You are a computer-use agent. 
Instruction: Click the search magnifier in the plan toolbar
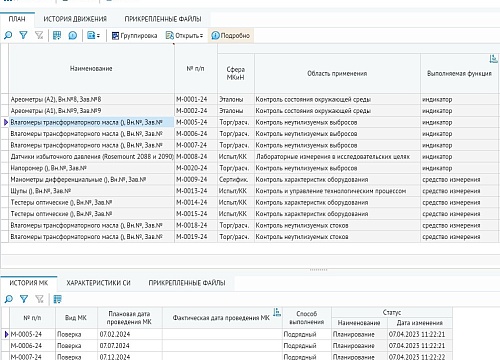tap(8, 35)
